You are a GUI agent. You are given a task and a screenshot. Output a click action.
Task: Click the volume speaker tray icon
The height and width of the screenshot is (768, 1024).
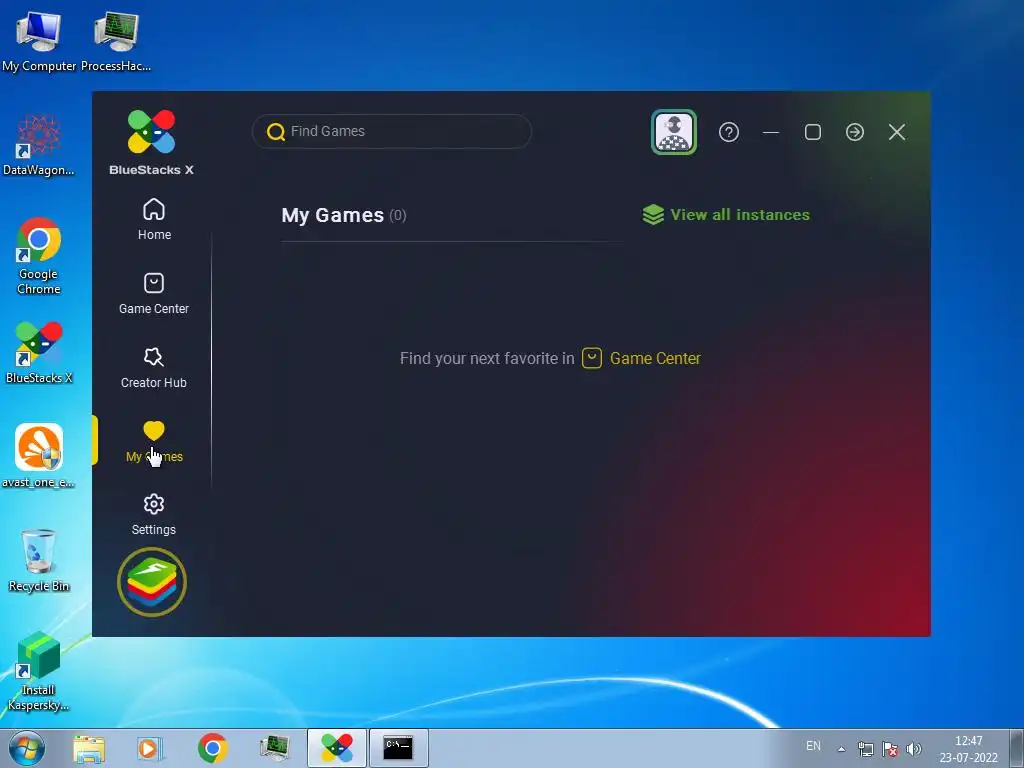[914, 749]
